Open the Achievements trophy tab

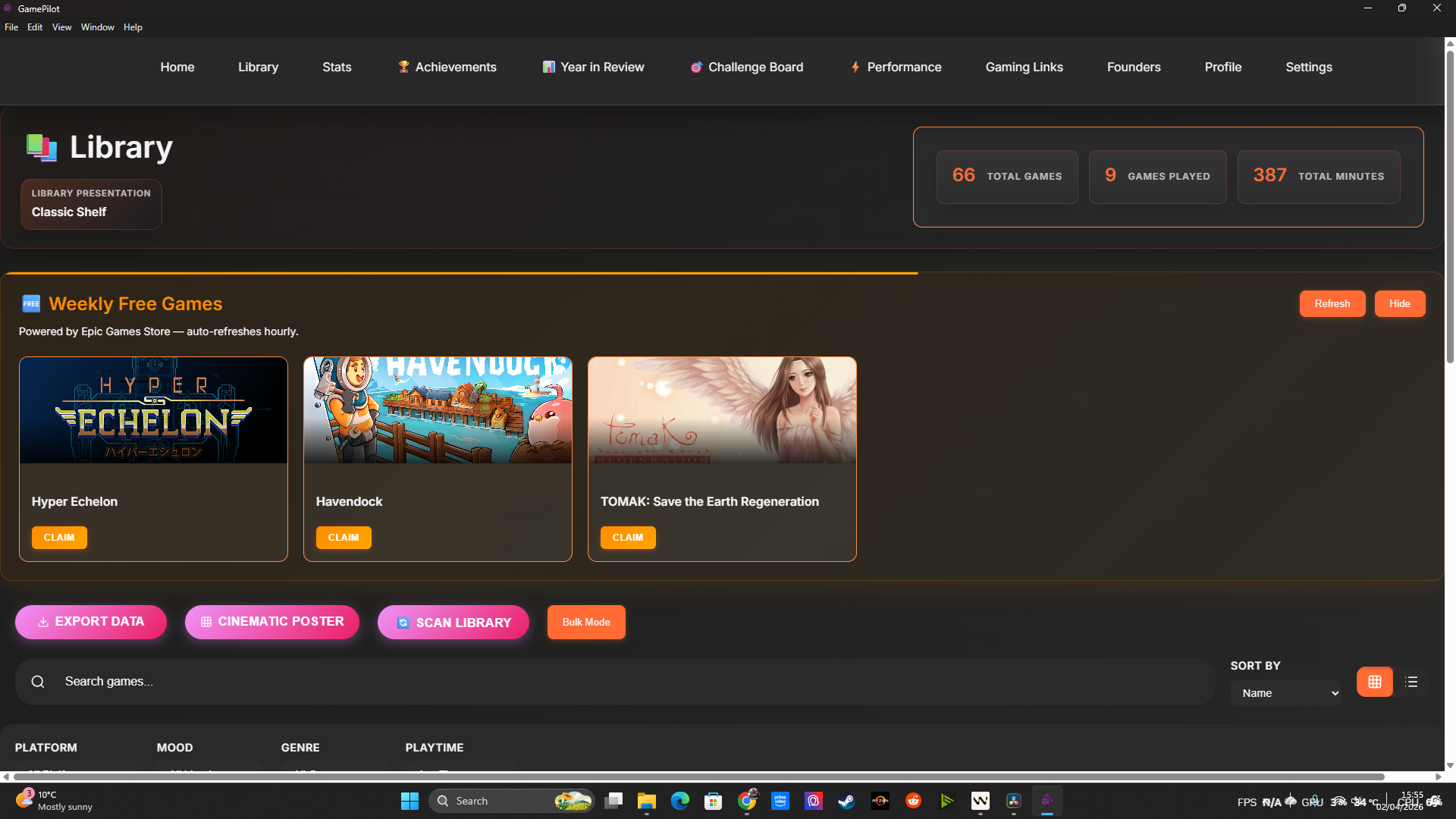click(x=447, y=67)
